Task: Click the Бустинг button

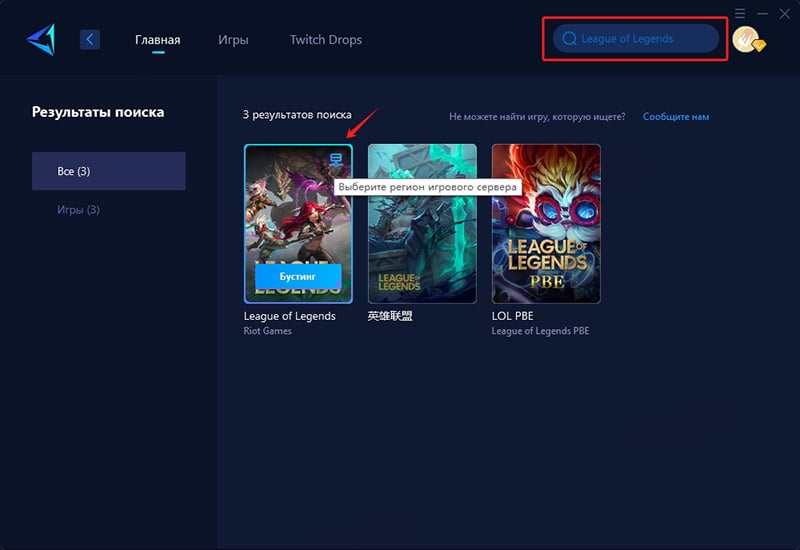Action: coord(298,277)
